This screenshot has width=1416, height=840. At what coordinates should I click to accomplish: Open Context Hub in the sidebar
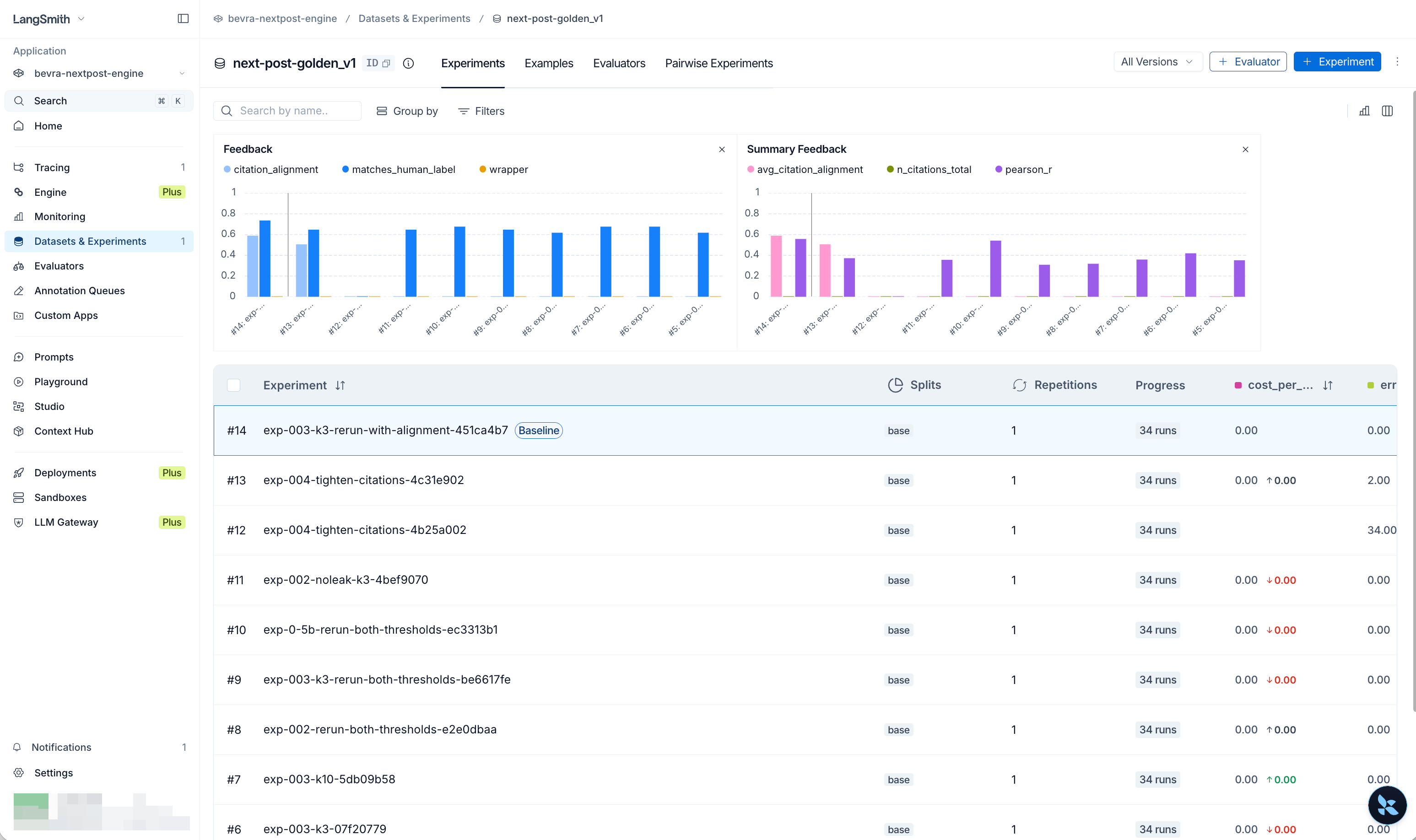[99, 431]
